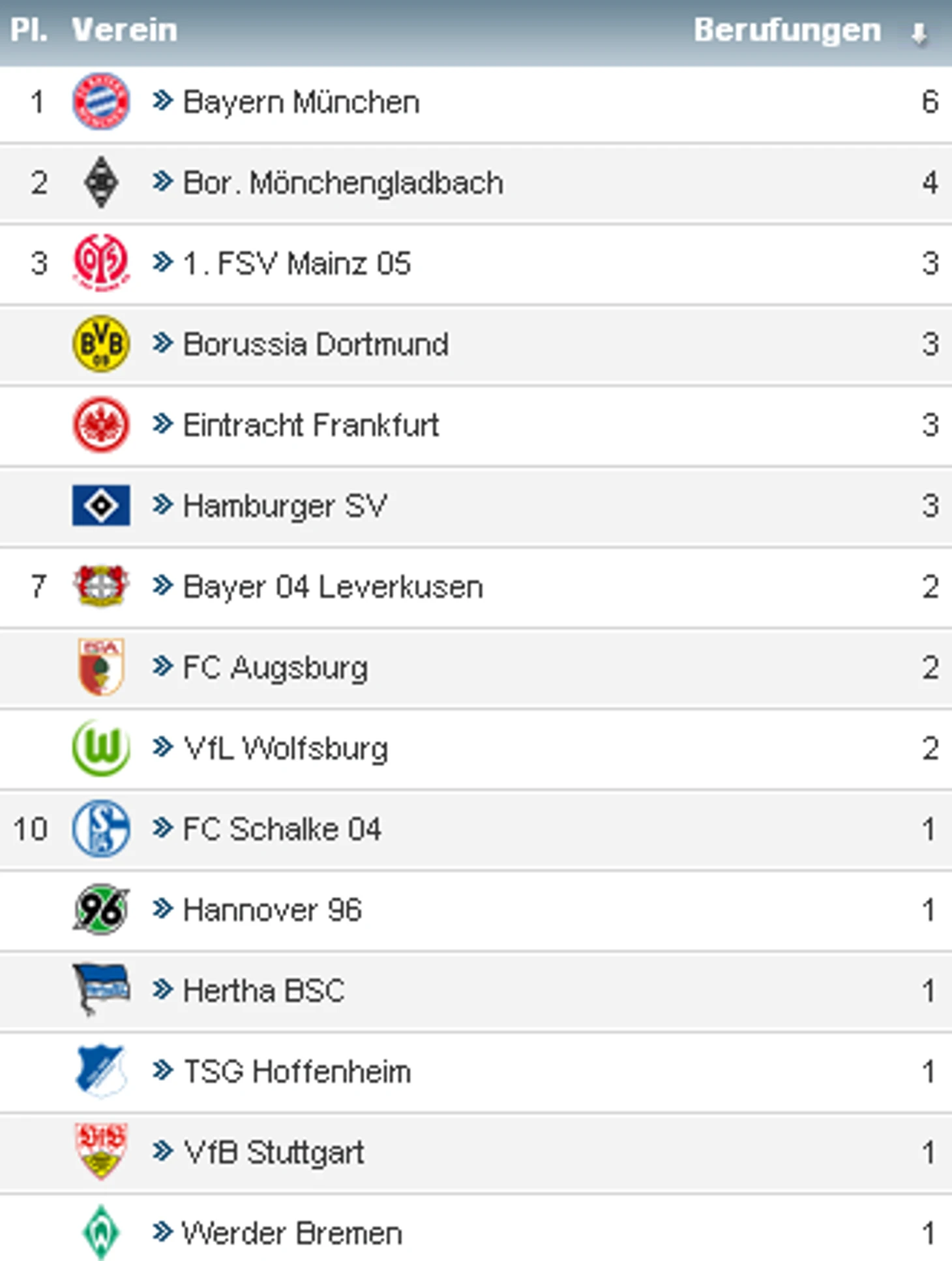The image size is (952, 1261).
Task: Click the Bayern München club crest
Action: click(x=101, y=101)
